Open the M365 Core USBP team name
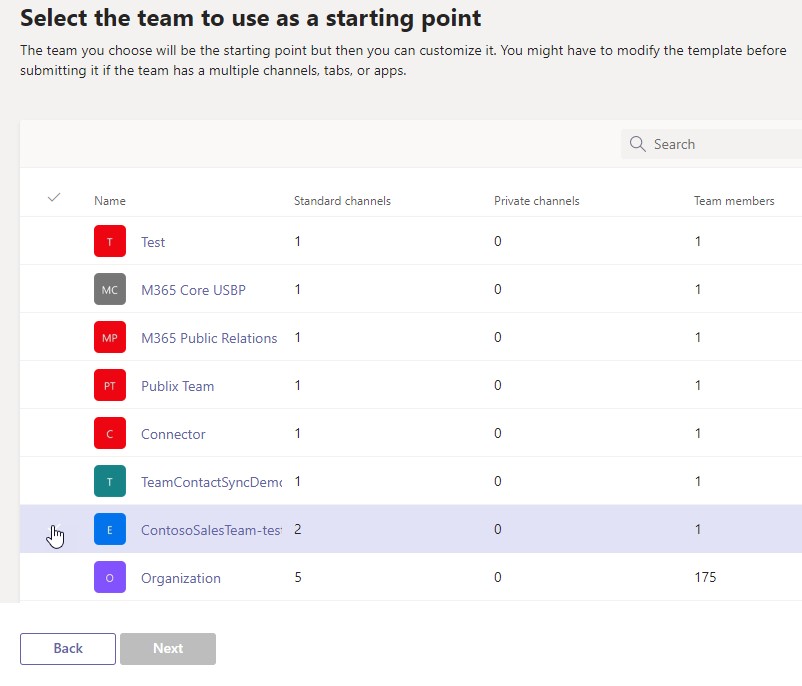The image size is (802, 686). pyautogui.click(x=193, y=290)
